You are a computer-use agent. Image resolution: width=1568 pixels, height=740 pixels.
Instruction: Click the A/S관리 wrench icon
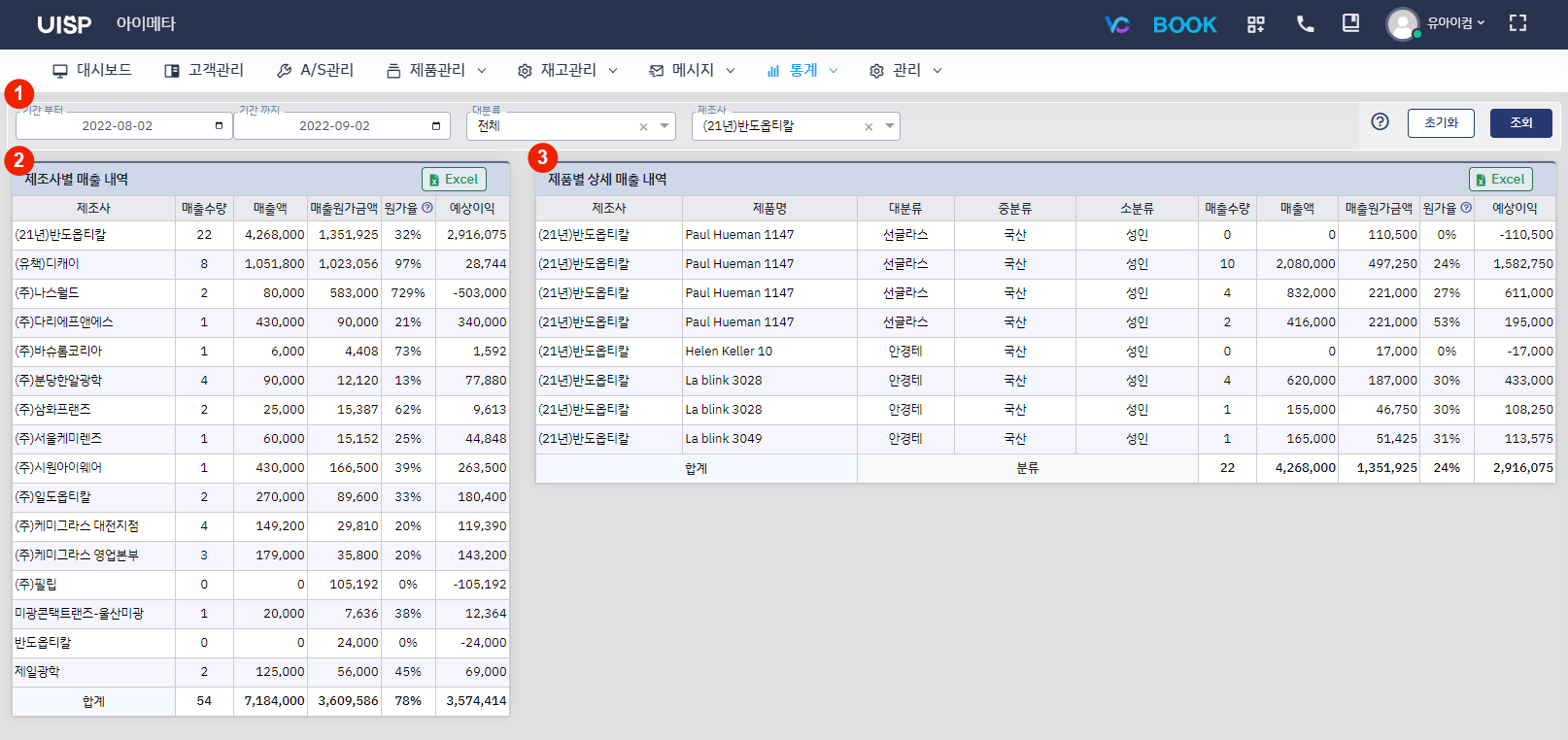[x=284, y=71]
